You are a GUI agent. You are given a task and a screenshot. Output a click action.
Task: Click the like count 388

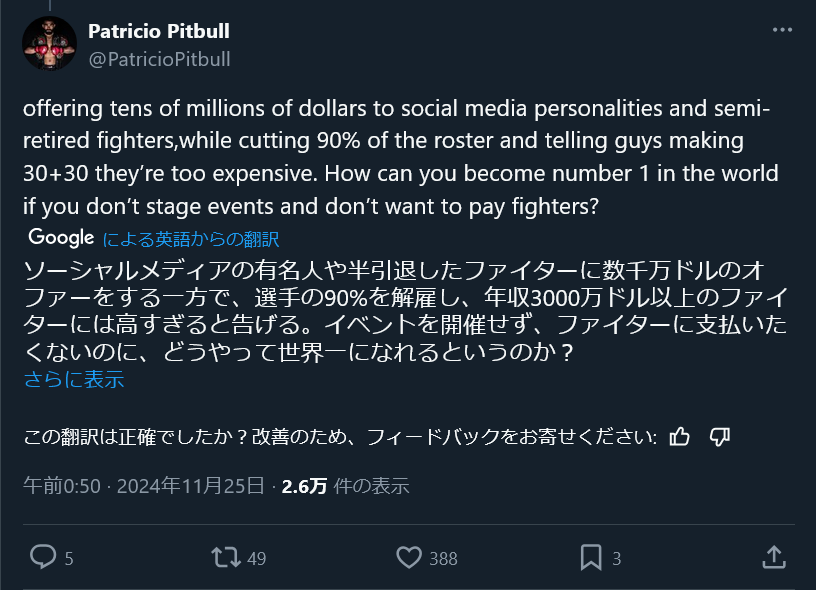(443, 559)
